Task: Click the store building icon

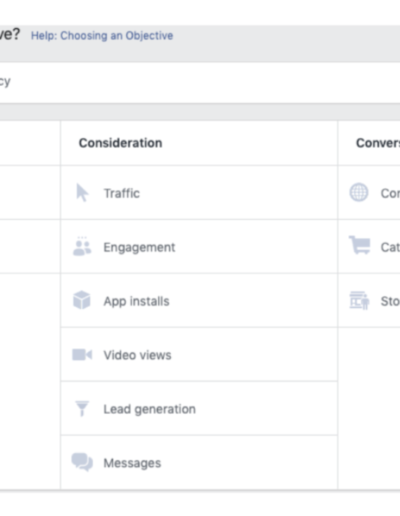Action: coord(359,300)
